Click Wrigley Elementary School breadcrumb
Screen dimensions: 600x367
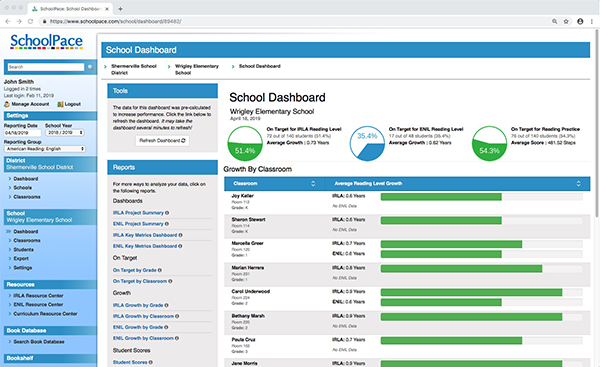tap(197, 69)
